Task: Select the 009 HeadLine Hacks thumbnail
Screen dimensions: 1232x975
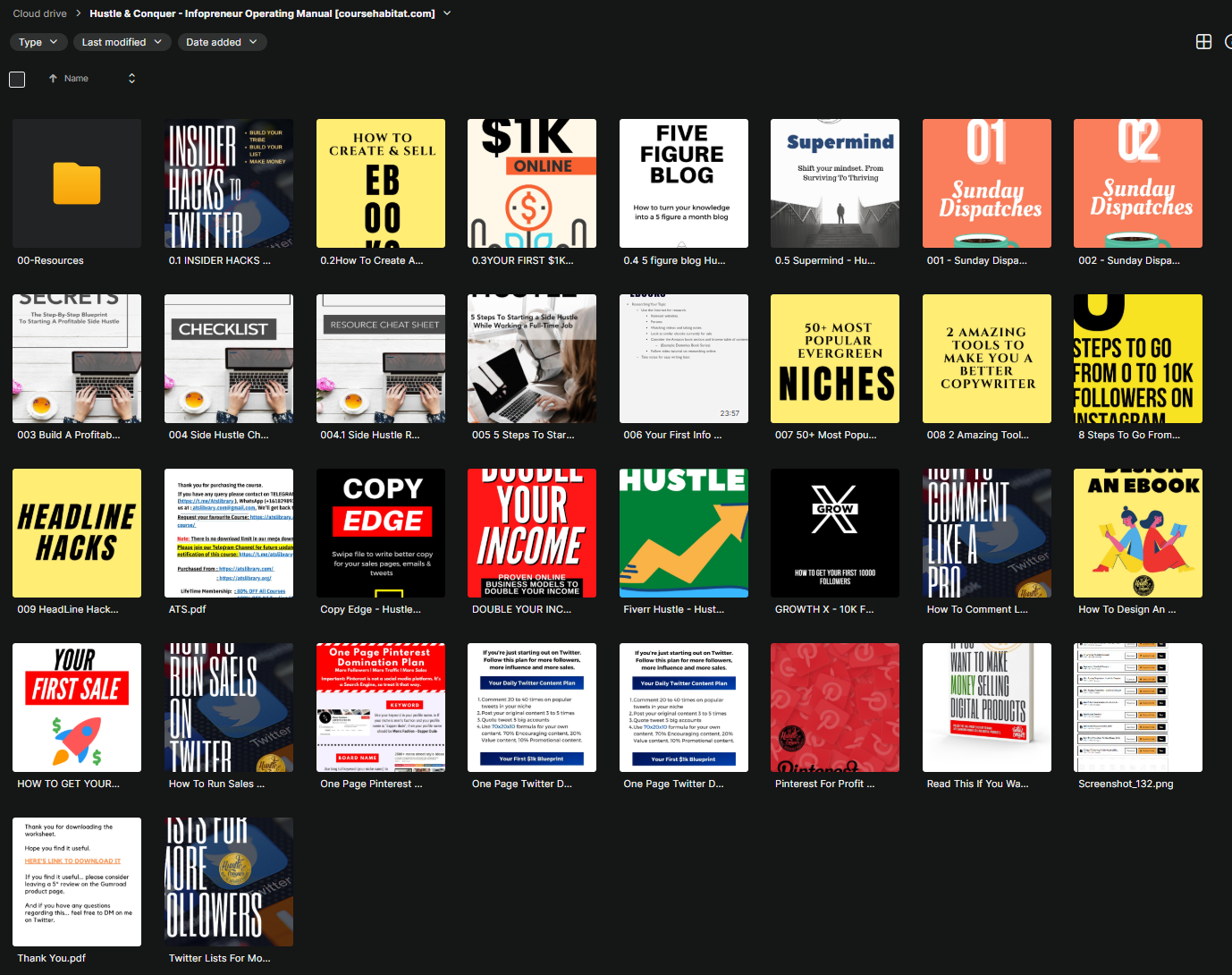Action: tap(77, 533)
